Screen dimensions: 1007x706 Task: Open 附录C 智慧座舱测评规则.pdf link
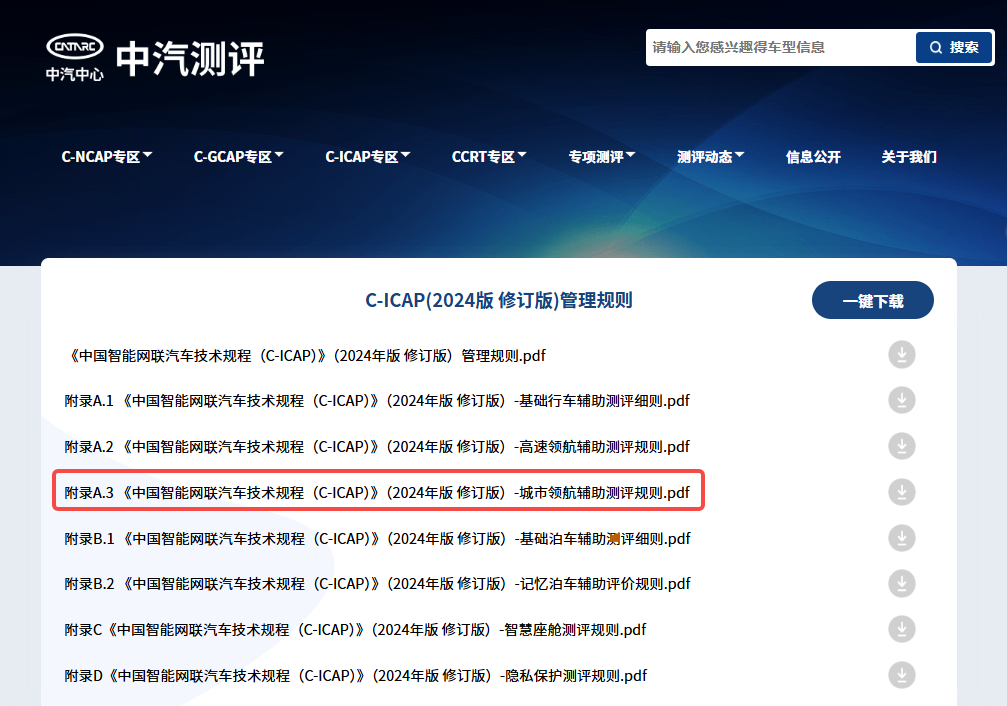355,630
